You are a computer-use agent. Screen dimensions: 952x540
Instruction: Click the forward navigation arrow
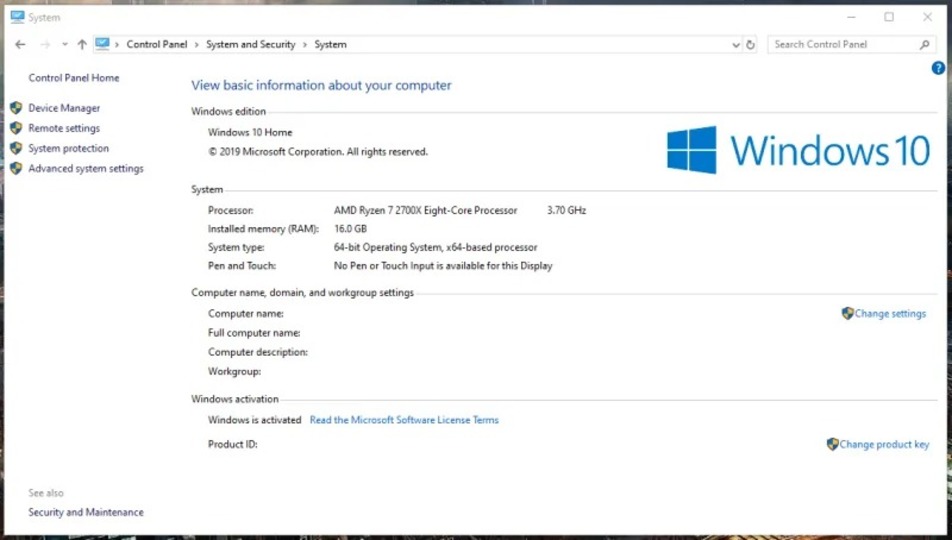pyautogui.click(x=45, y=44)
